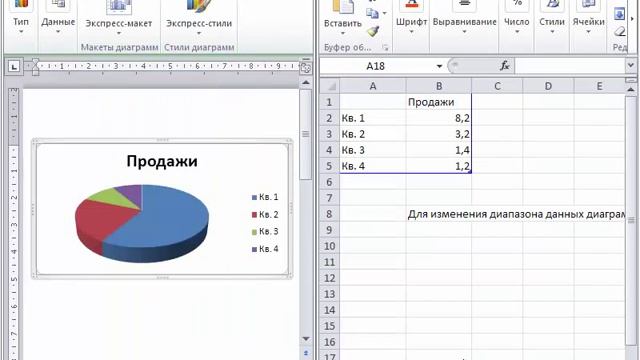Click cell with value 8,2
This screenshot has height=360, width=640.
(x=439, y=118)
